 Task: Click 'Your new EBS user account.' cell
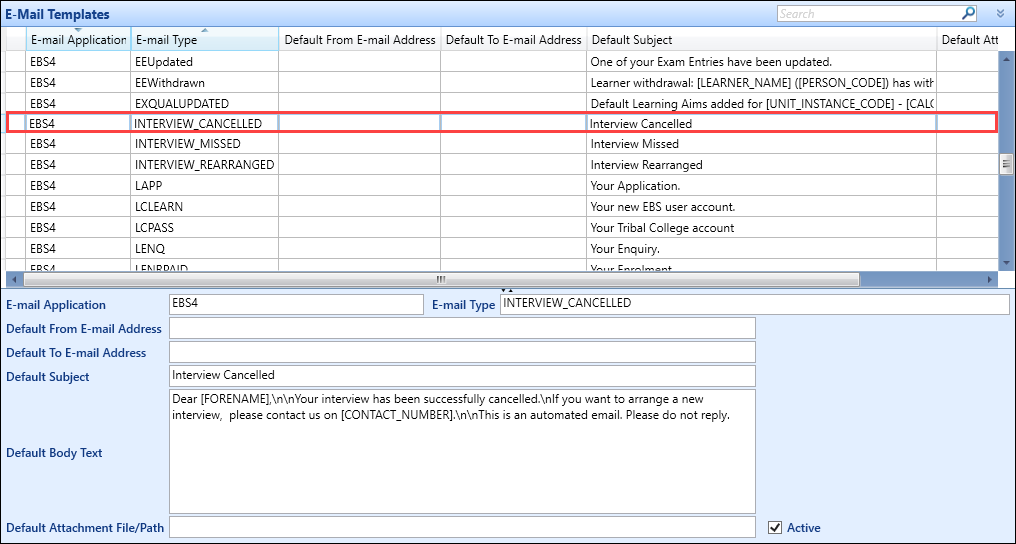(762, 207)
